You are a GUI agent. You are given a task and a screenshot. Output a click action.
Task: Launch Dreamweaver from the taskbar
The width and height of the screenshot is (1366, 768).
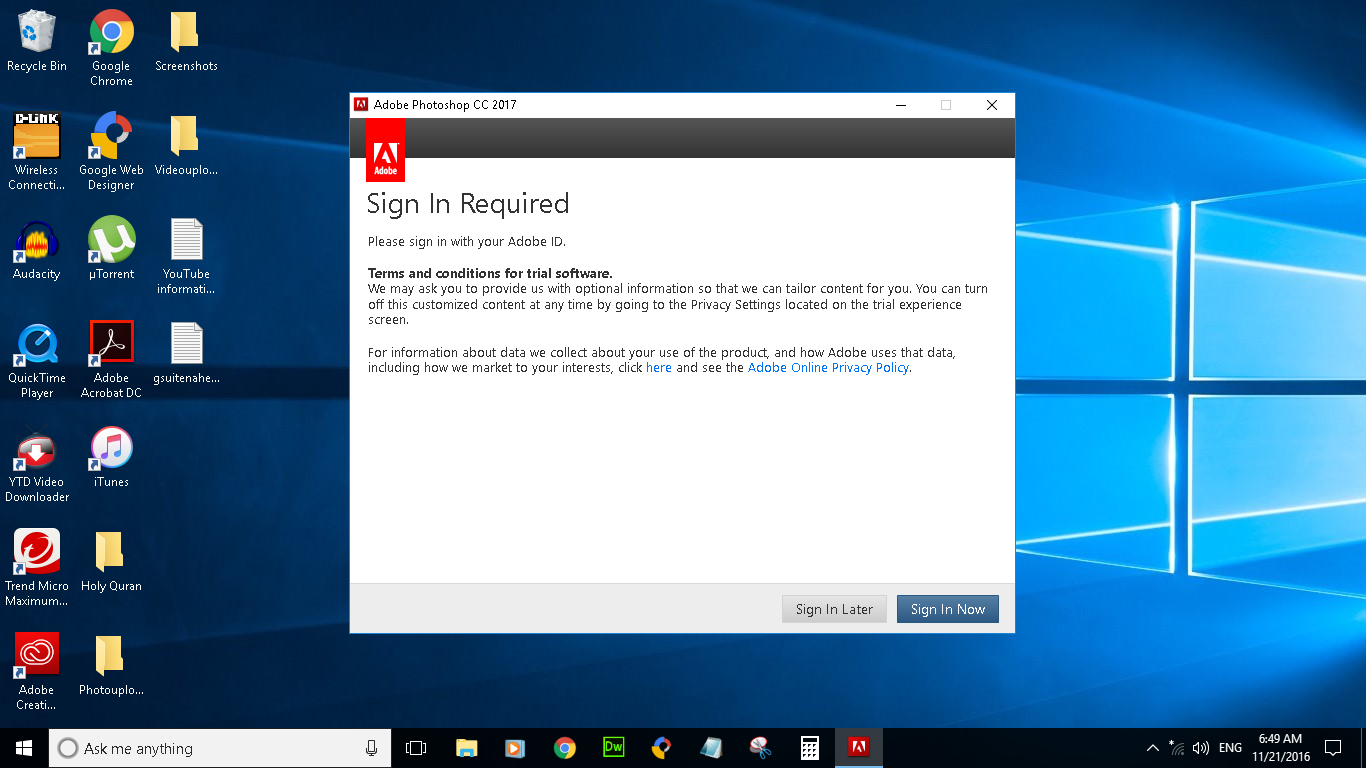613,748
